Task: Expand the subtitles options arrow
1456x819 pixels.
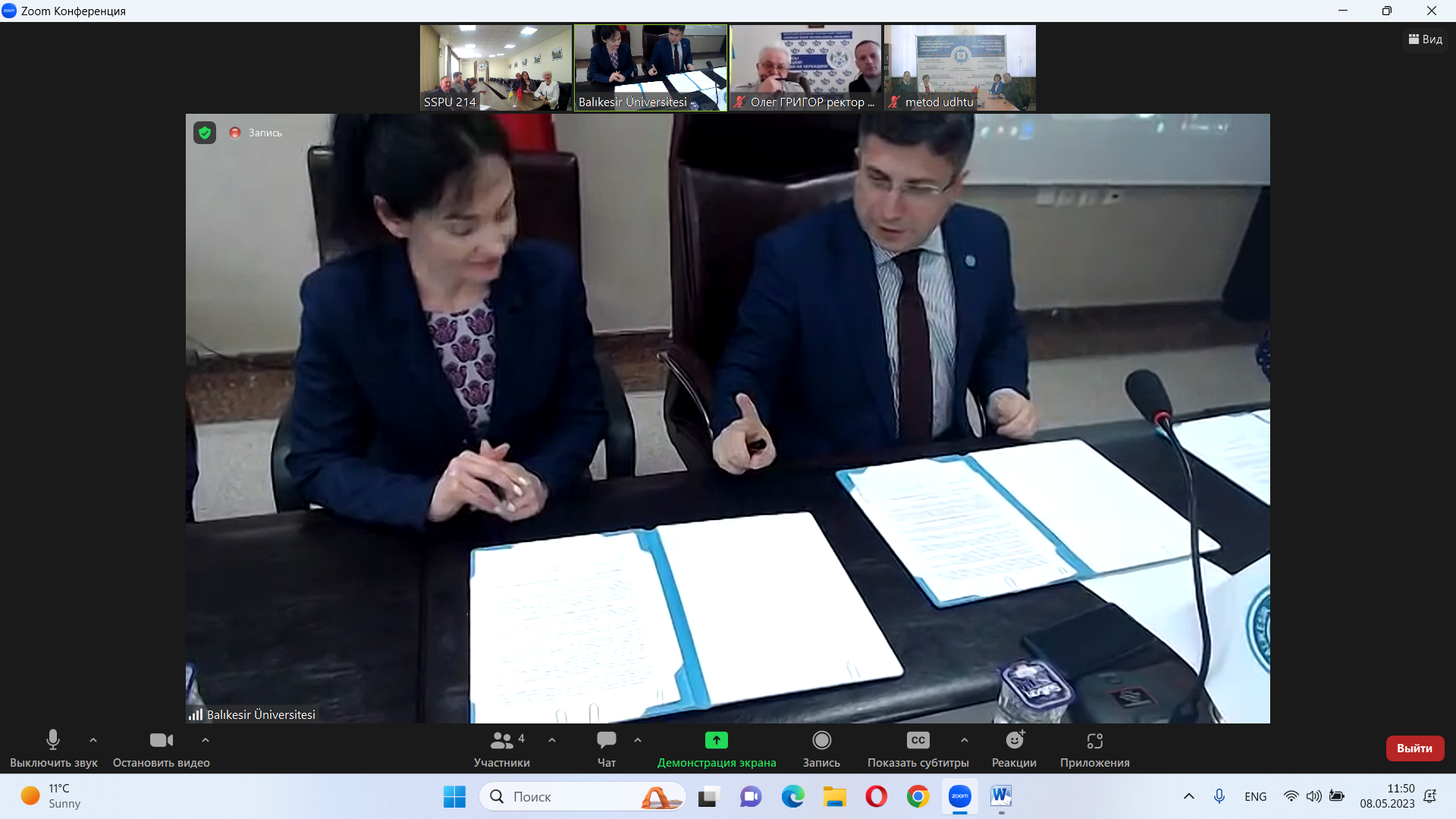Action: tap(965, 740)
